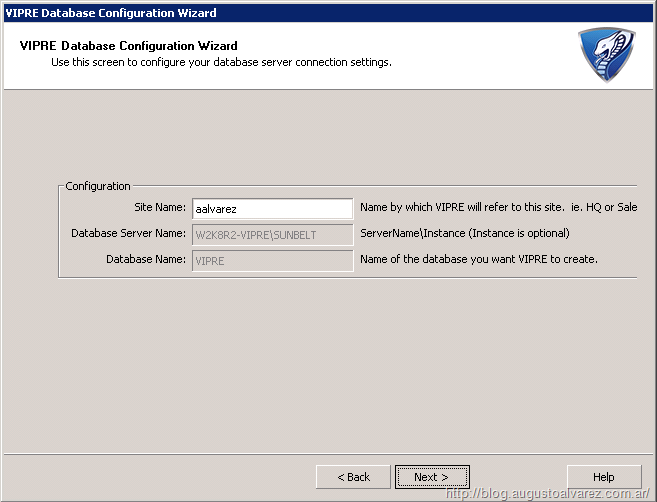The height and width of the screenshot is (502, 657).
Task: Click the empty panel area below Configuration group
Action: (x=330, y=370)
